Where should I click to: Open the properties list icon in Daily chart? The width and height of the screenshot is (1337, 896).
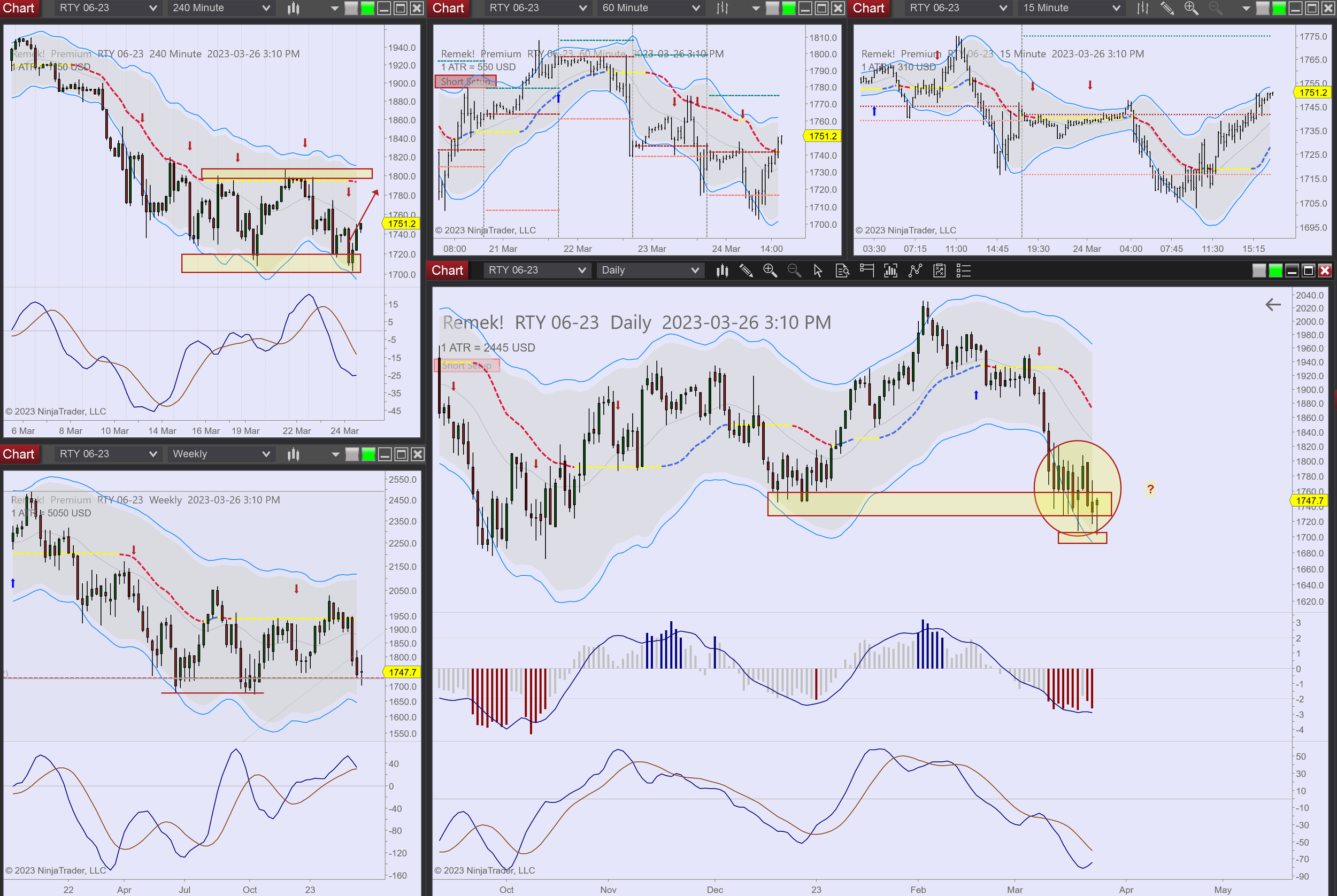click(x=963, y=271)
